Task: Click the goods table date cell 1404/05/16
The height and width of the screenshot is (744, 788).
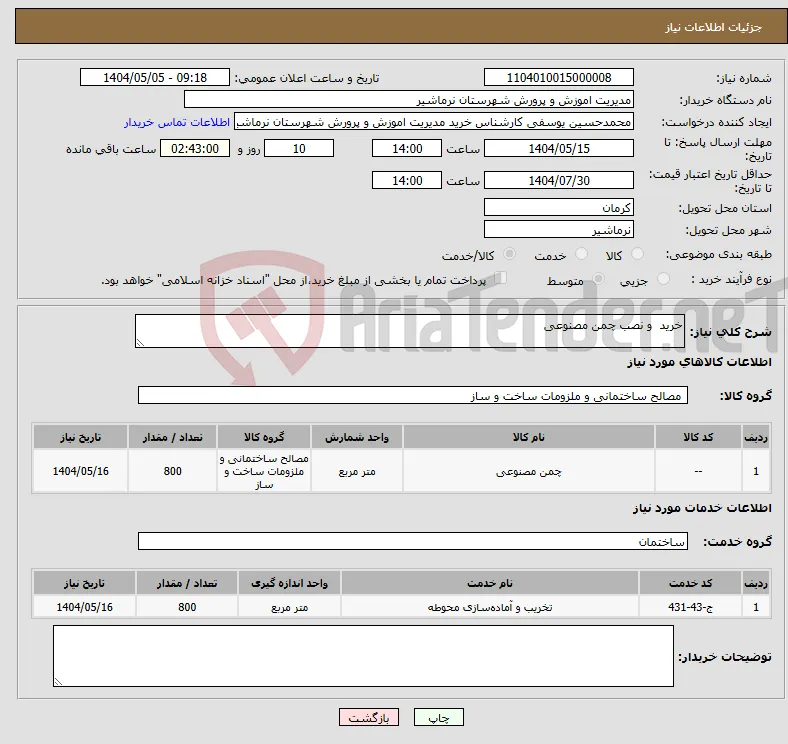Action: (80, 471)
